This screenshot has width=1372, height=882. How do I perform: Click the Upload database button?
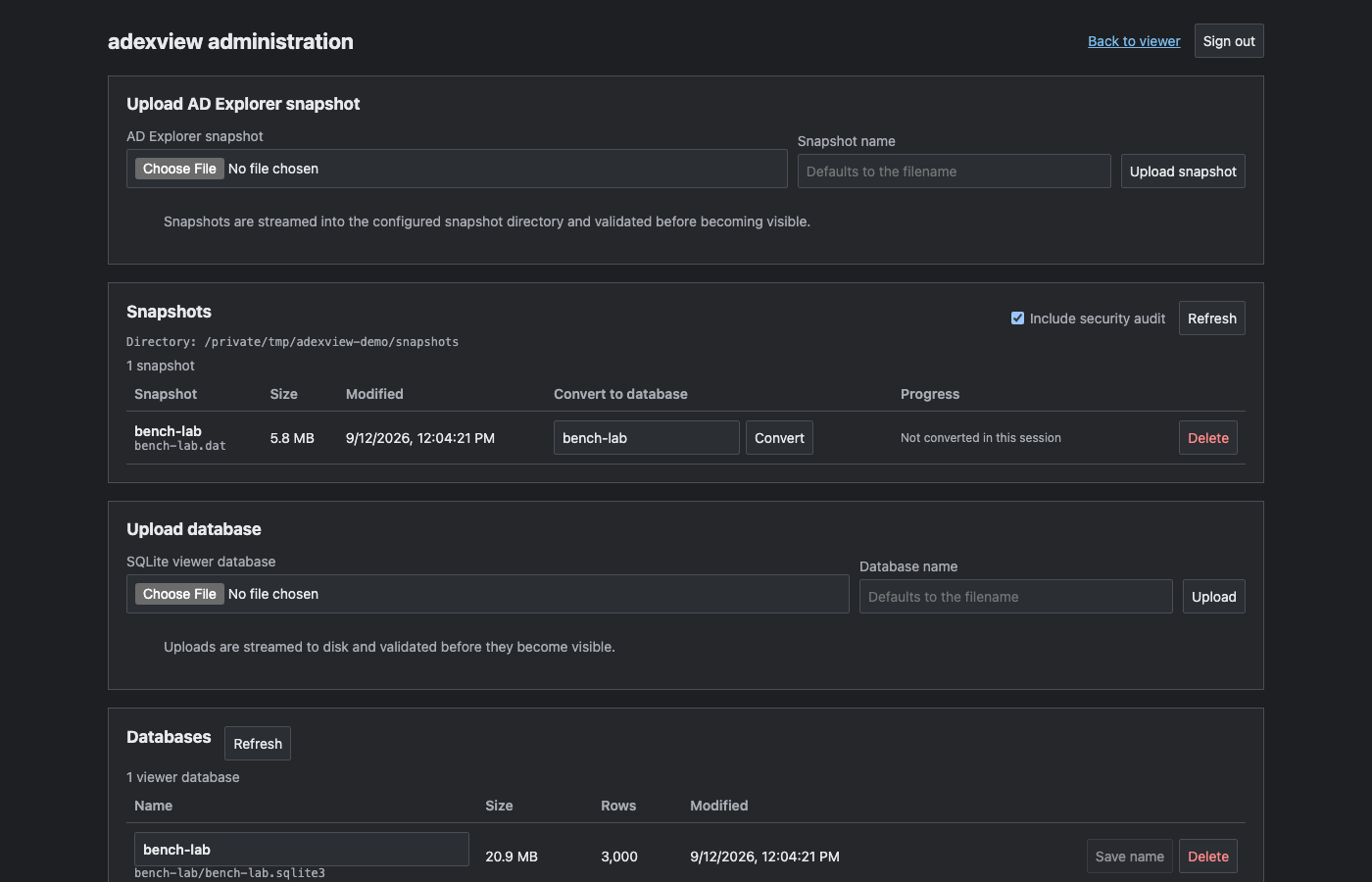[x=1213, y=597]
